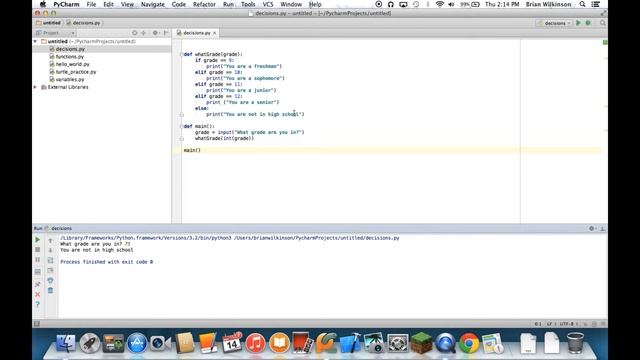Expand External Libraries node

[36, 87]
